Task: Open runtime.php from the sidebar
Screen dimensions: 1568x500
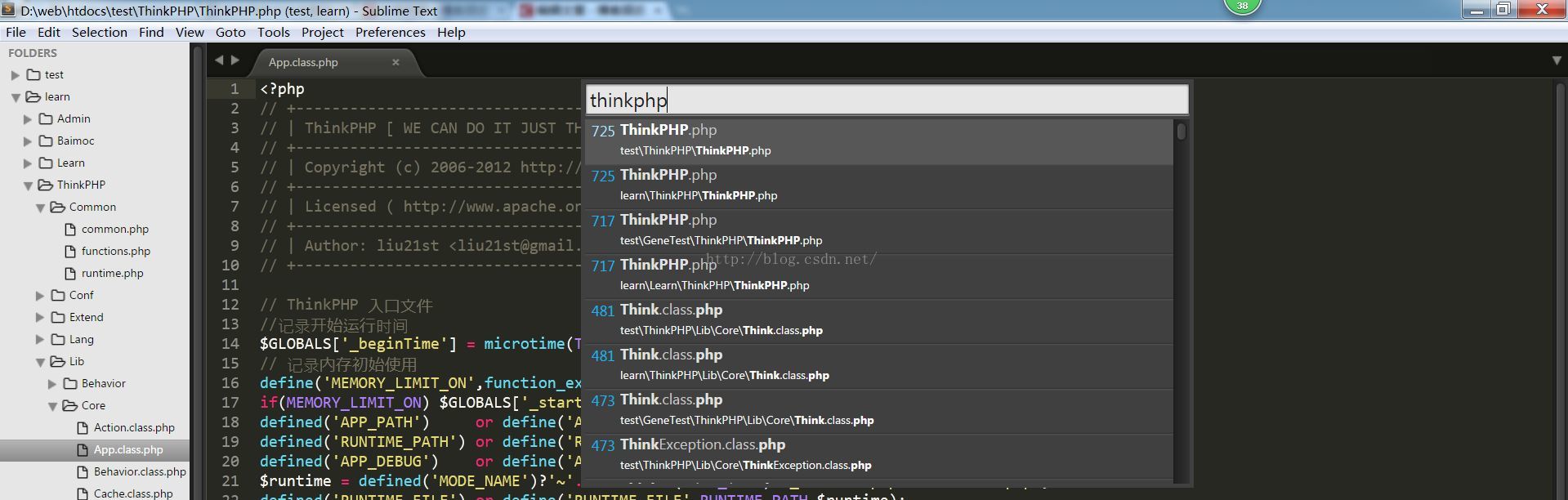Action: coord(113,273)
